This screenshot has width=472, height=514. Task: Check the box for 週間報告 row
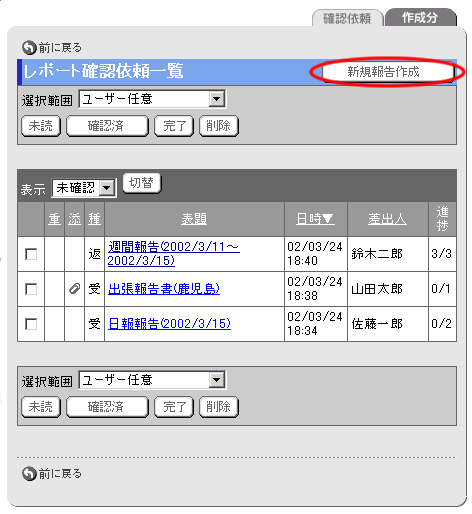pos(31,254)
